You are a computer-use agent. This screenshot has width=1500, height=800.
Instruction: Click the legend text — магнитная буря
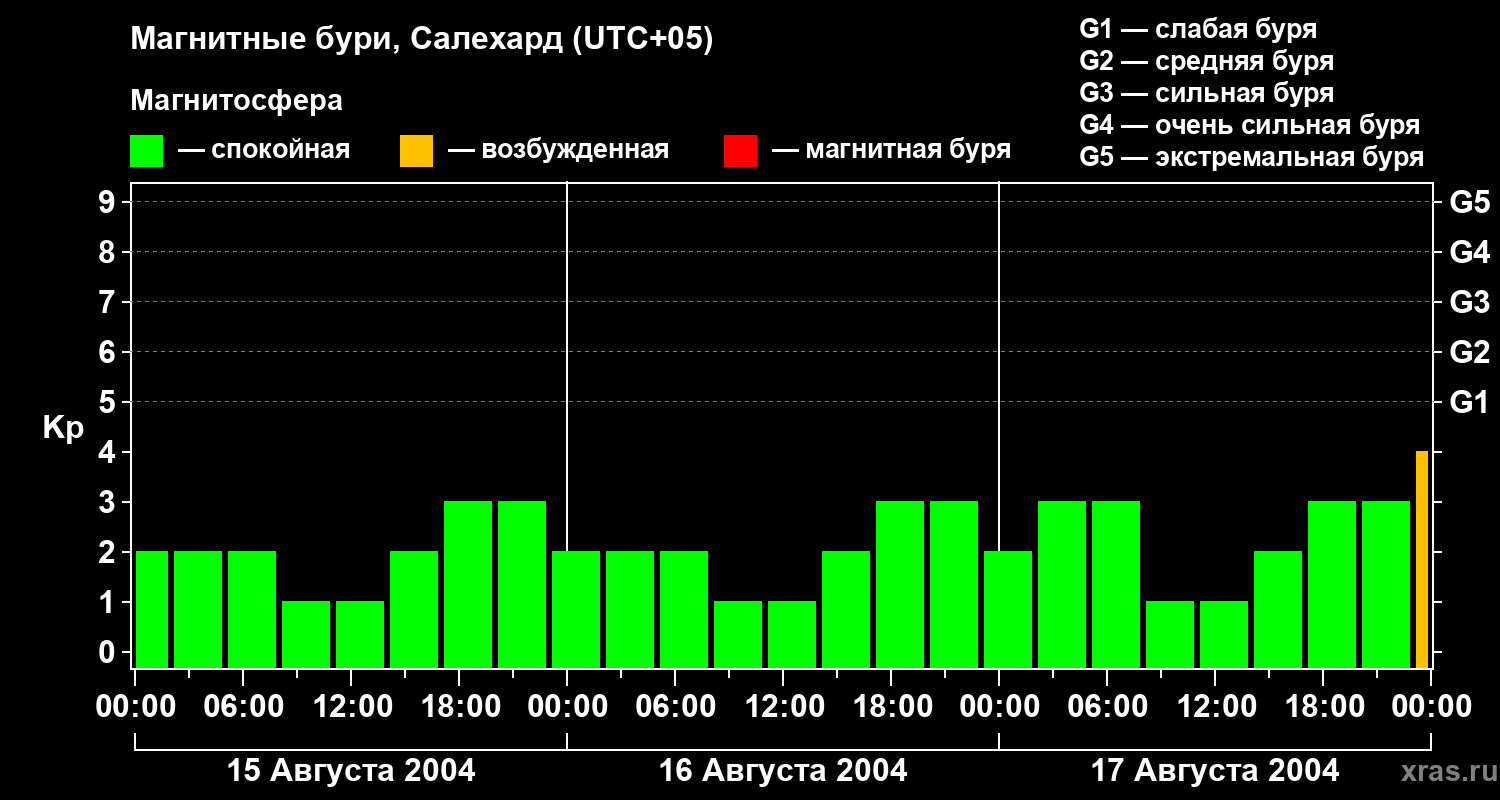click(891, 150)
